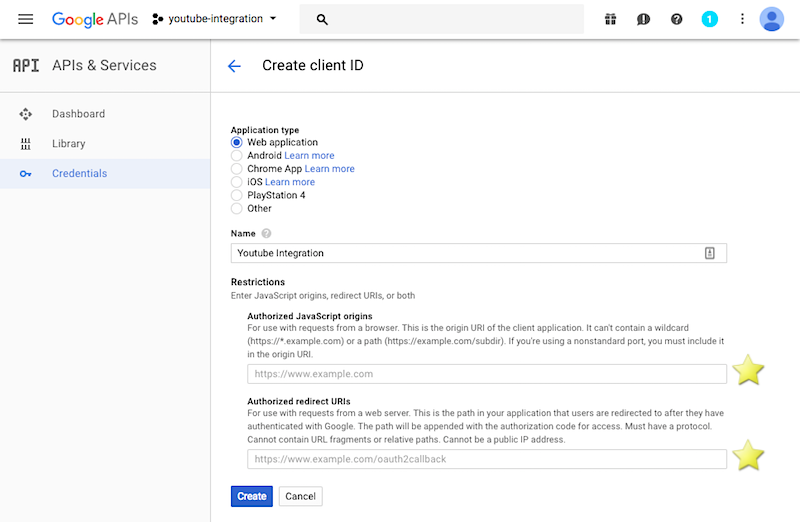Focus the Authorized redirect URIs field
Viewport: 800px width, 522px height.
click(487, 459)
